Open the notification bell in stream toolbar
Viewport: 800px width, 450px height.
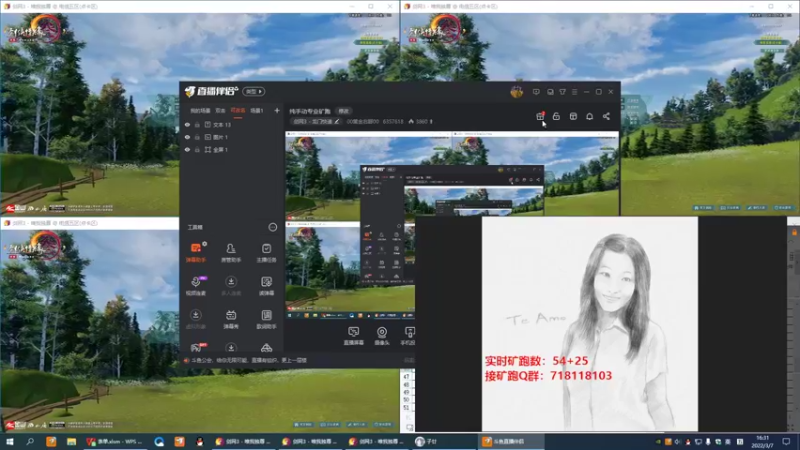tap(589, 116)
